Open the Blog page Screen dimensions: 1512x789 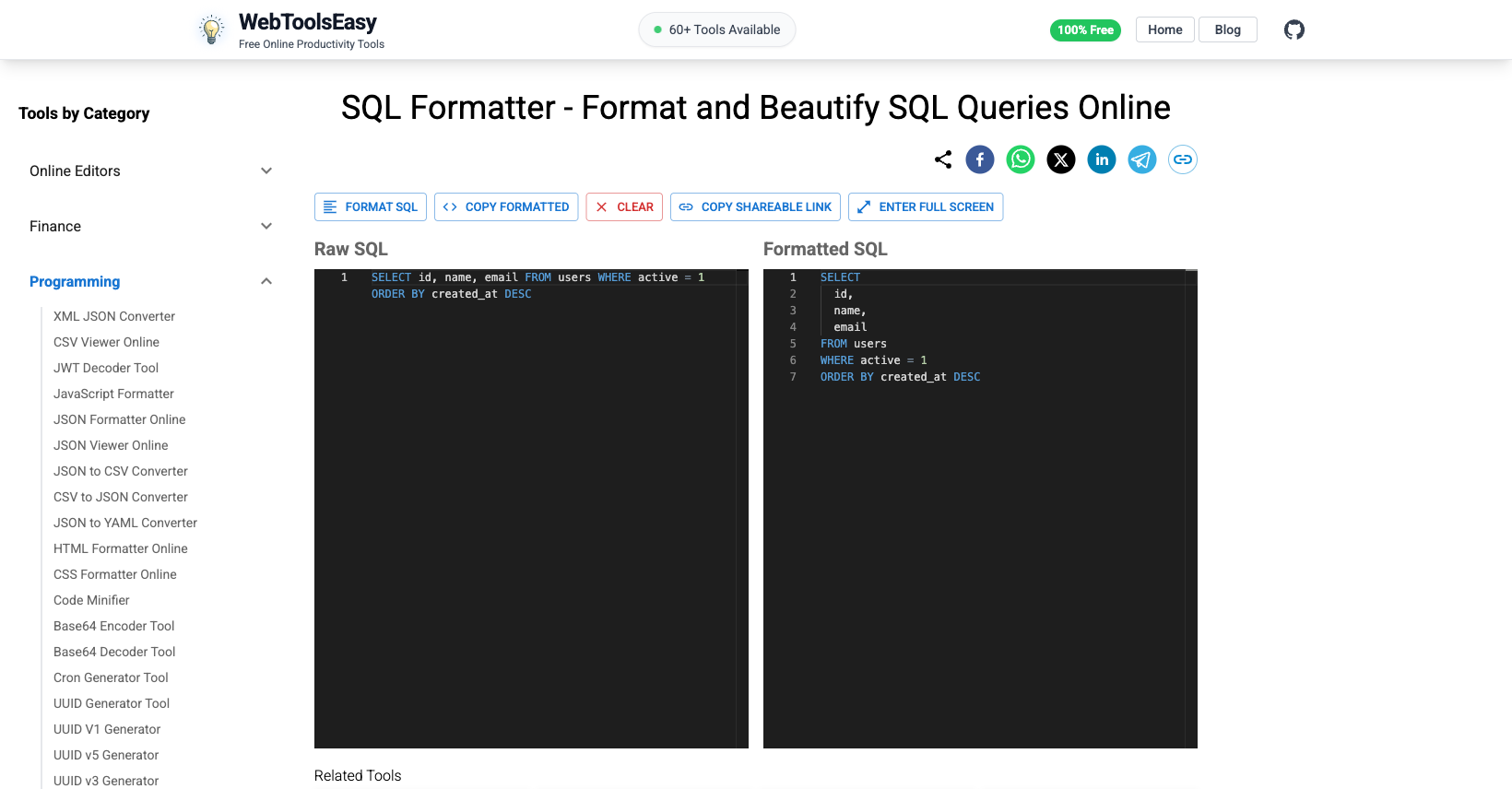click(x=1228, y=29)
